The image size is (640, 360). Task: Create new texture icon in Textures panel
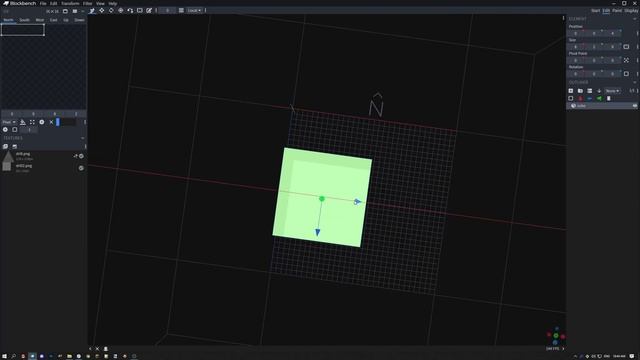tap(15, 146)
